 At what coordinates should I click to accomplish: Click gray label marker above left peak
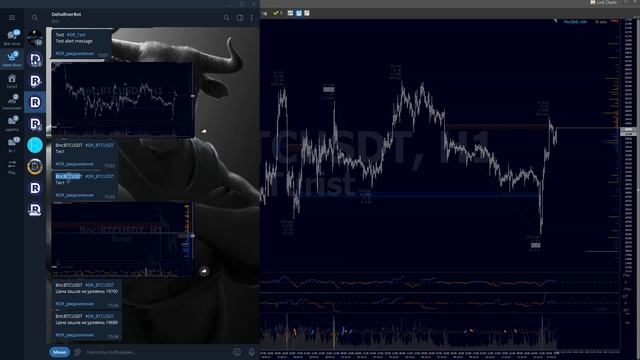pos(329,89)
